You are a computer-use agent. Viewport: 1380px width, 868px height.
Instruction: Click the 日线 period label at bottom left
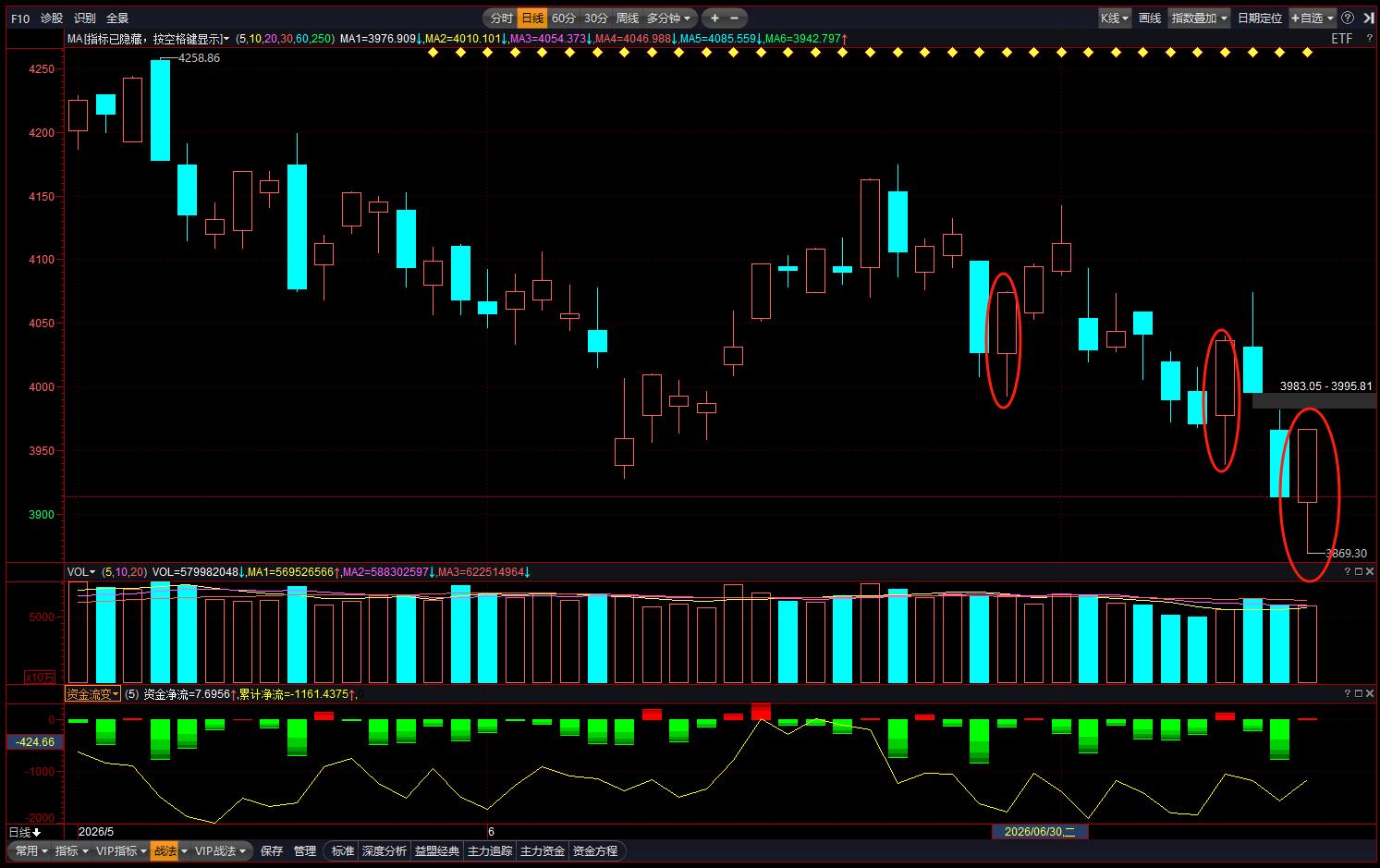[19, 833]
